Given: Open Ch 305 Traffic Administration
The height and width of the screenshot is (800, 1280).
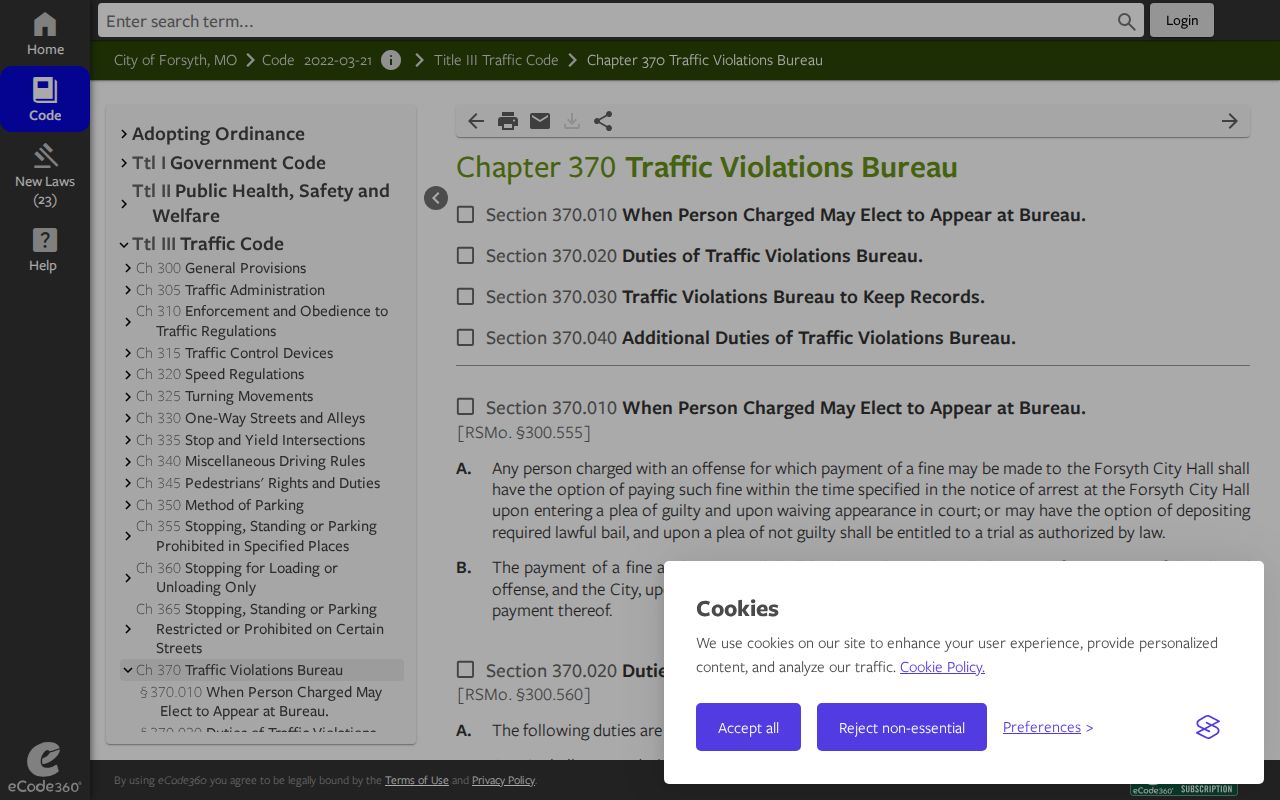Looking at the screenshot, I should click(x=231, y=290).
